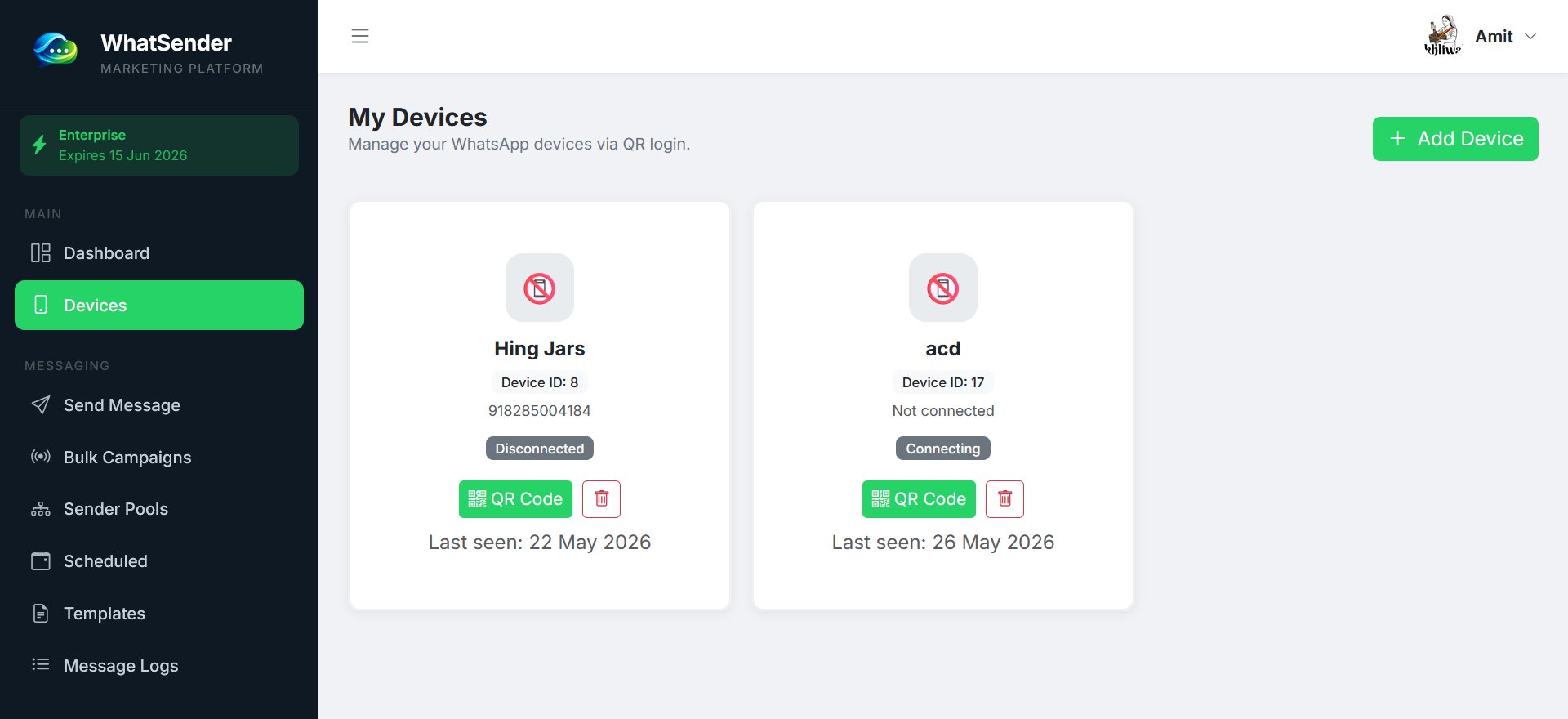Screen dimensions: 1568x719
Task: Delete the acd device
Action: click(x=1004, y=499)
